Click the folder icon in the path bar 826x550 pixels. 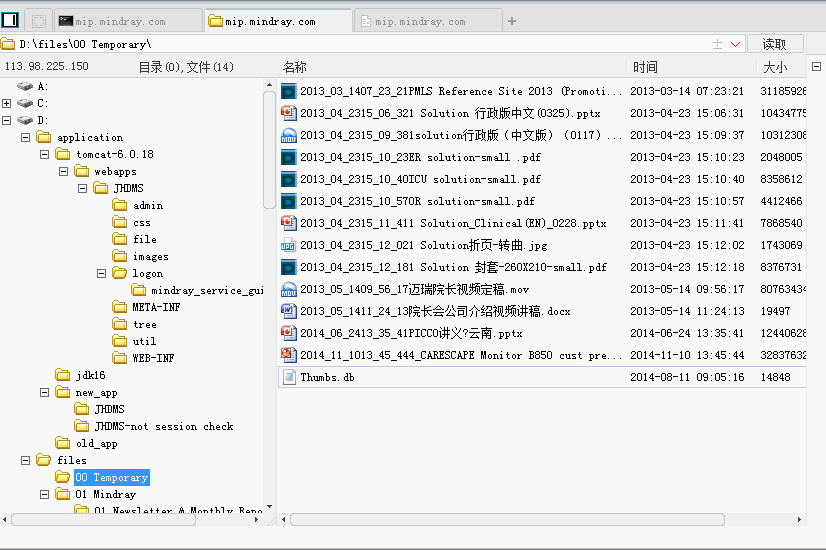click(x=7, y=44)
